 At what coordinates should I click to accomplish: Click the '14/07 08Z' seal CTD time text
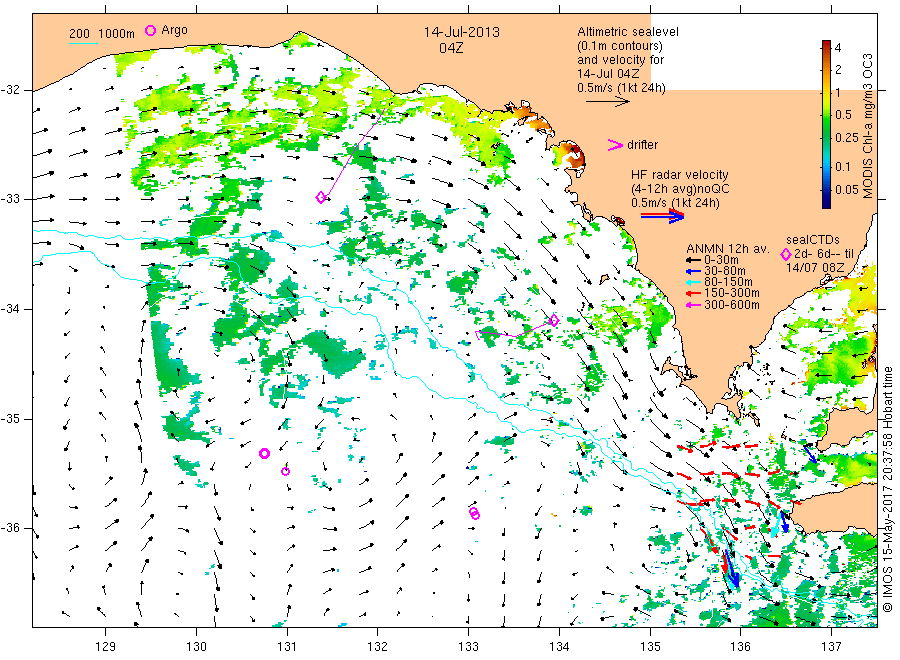[814, 268]
